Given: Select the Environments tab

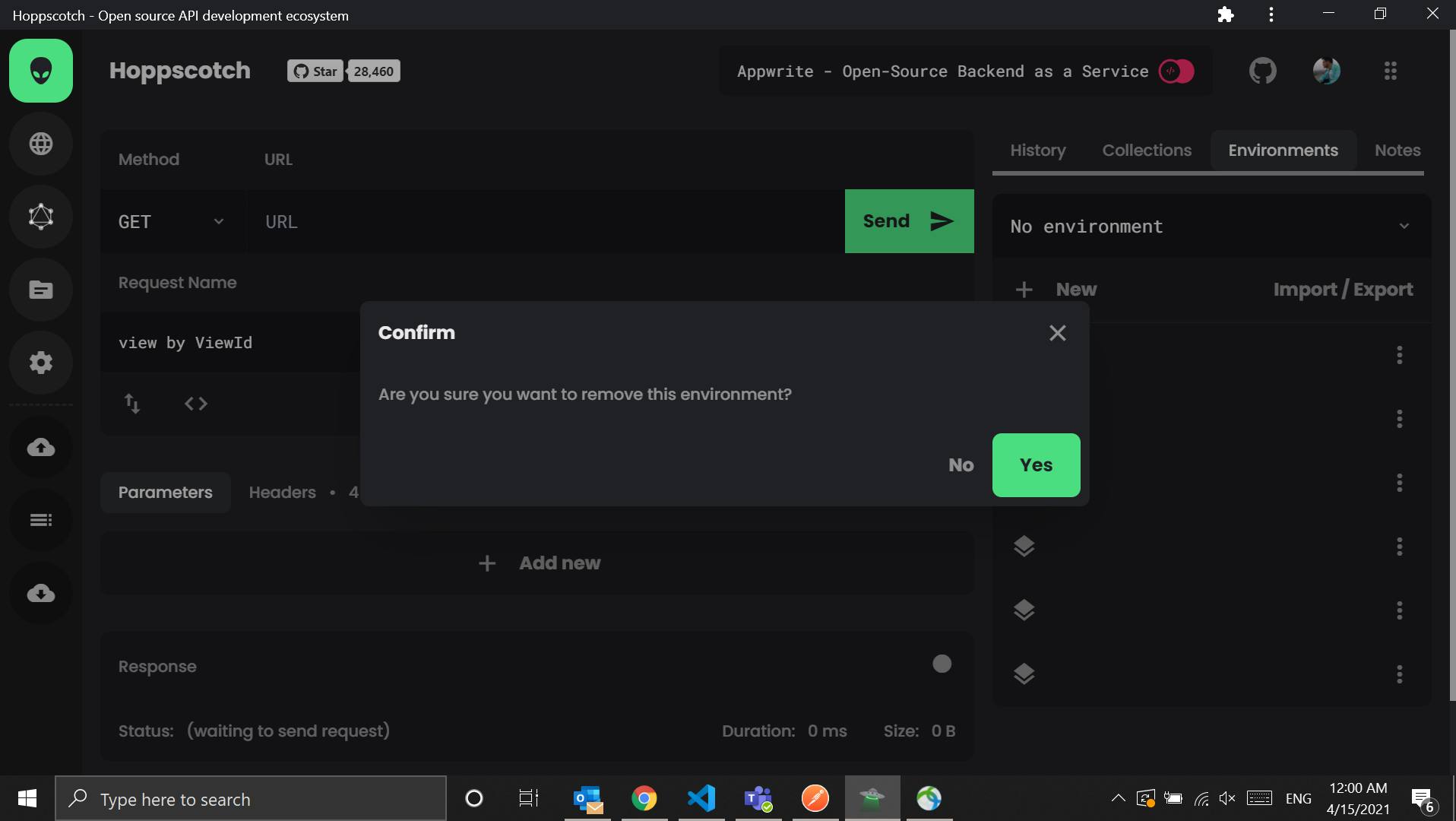Looking at the screenshot, I should click(x=1283, y=151).
